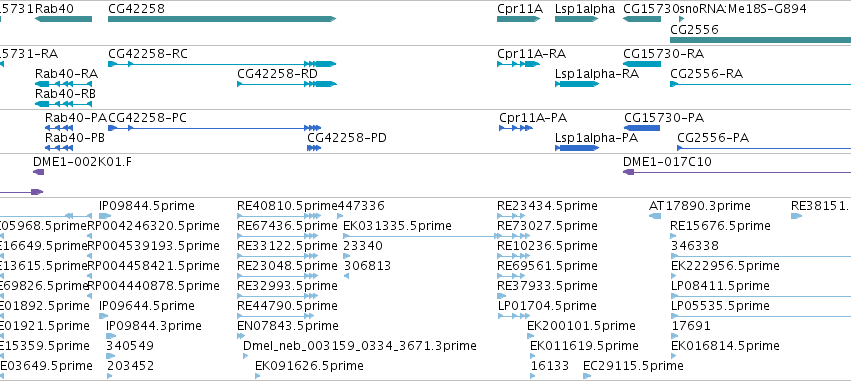Click the CG42258-PD protein glyph
This screenshot has width=851, height=381.
click(314, 148)
